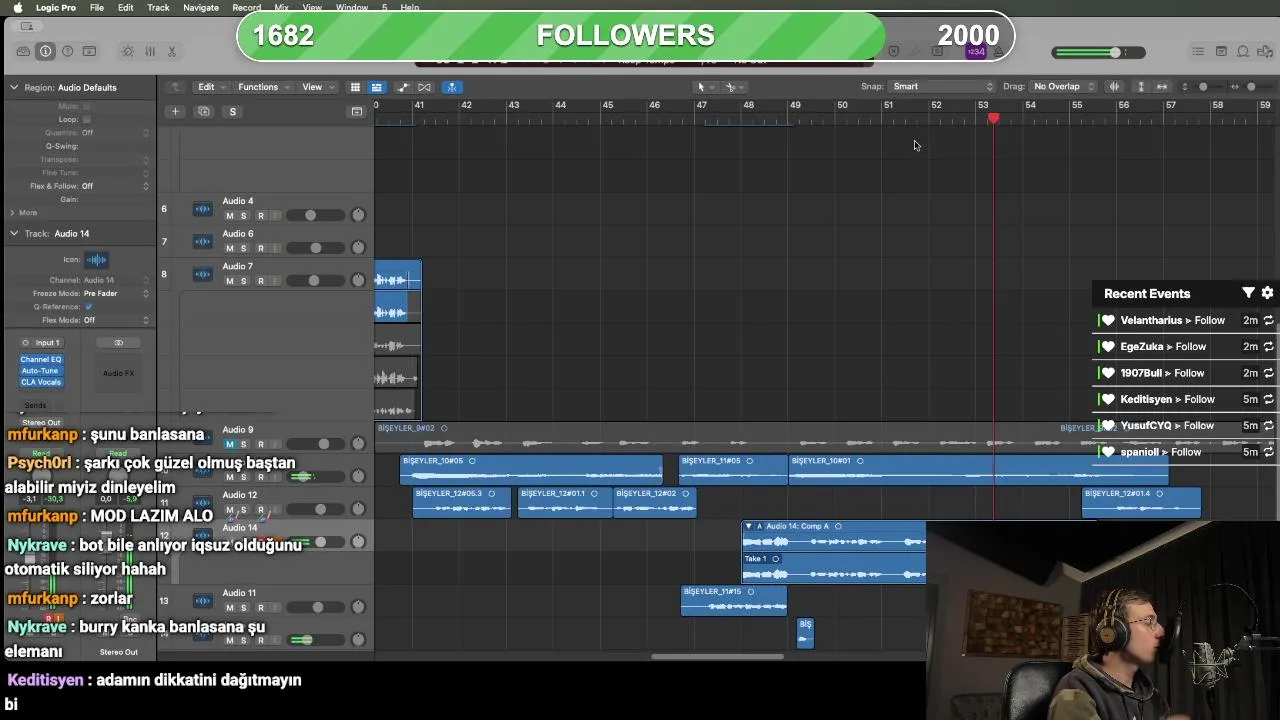Open the Recent Events filter icon
Screen dimensions: 1280x720
coord(1248,293)
